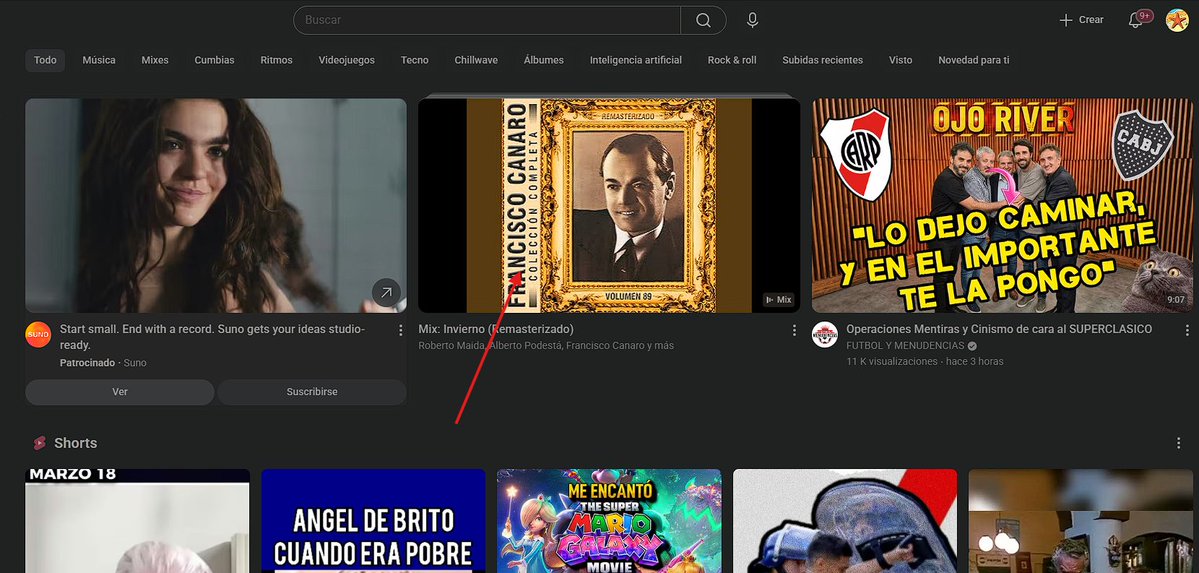
Task: Open more options for Mix: Invierno
Action: pyautogui.click(x=794, y=330)
